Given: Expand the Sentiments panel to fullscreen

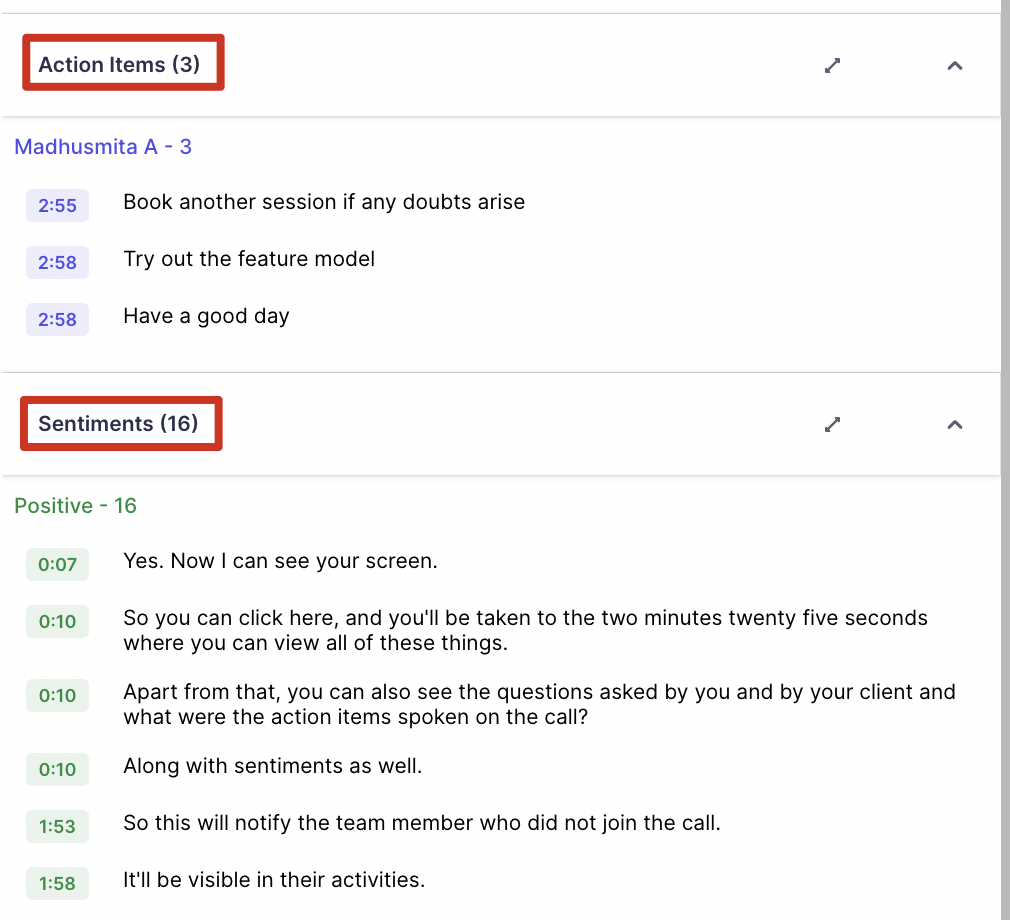Looking at the screenshot, I should click(832, 424).
